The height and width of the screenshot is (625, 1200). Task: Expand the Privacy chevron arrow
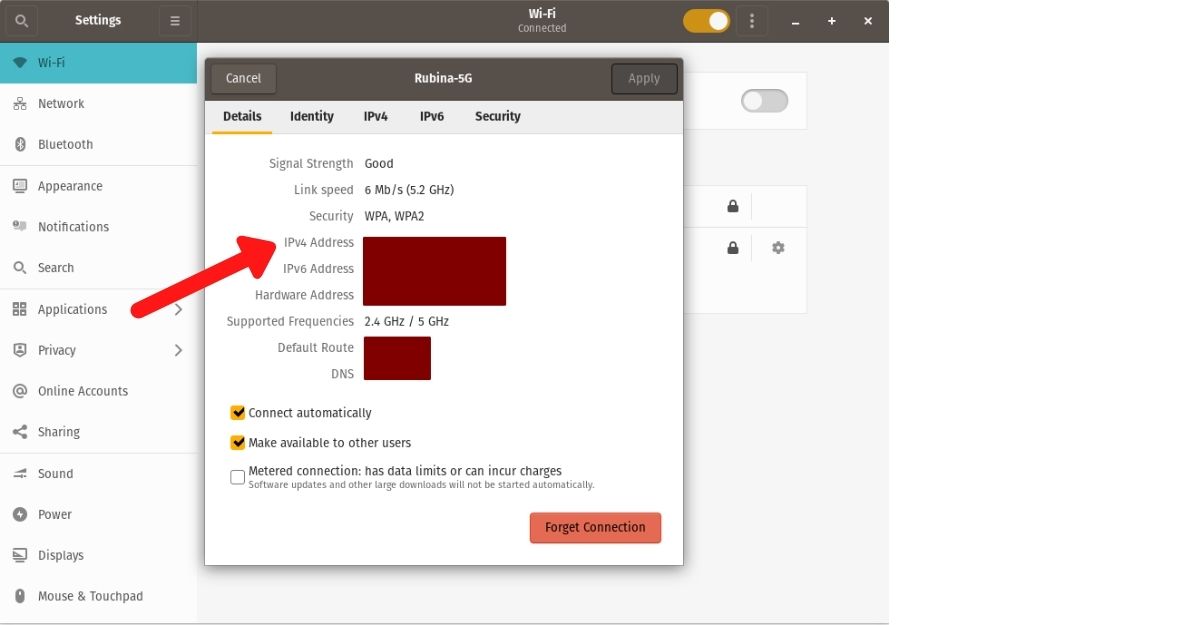pyautogui.click(x=178, y=350)
